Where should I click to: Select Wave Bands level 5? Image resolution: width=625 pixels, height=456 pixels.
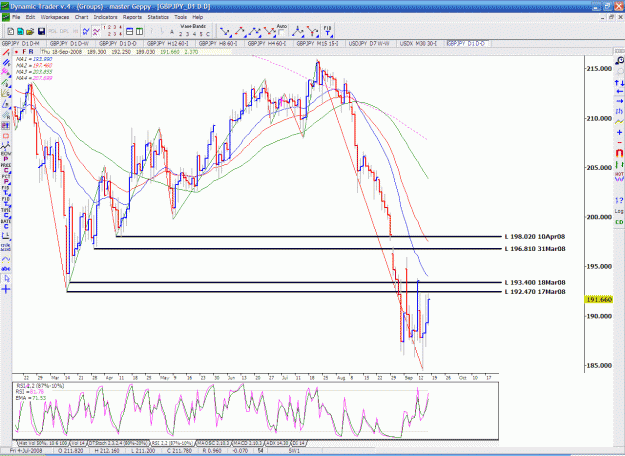coord(201,34)
